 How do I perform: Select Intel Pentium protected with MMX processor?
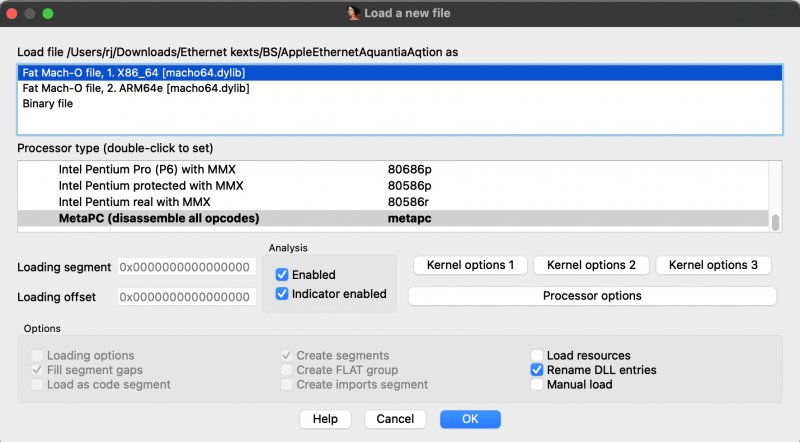coord(393,185)
